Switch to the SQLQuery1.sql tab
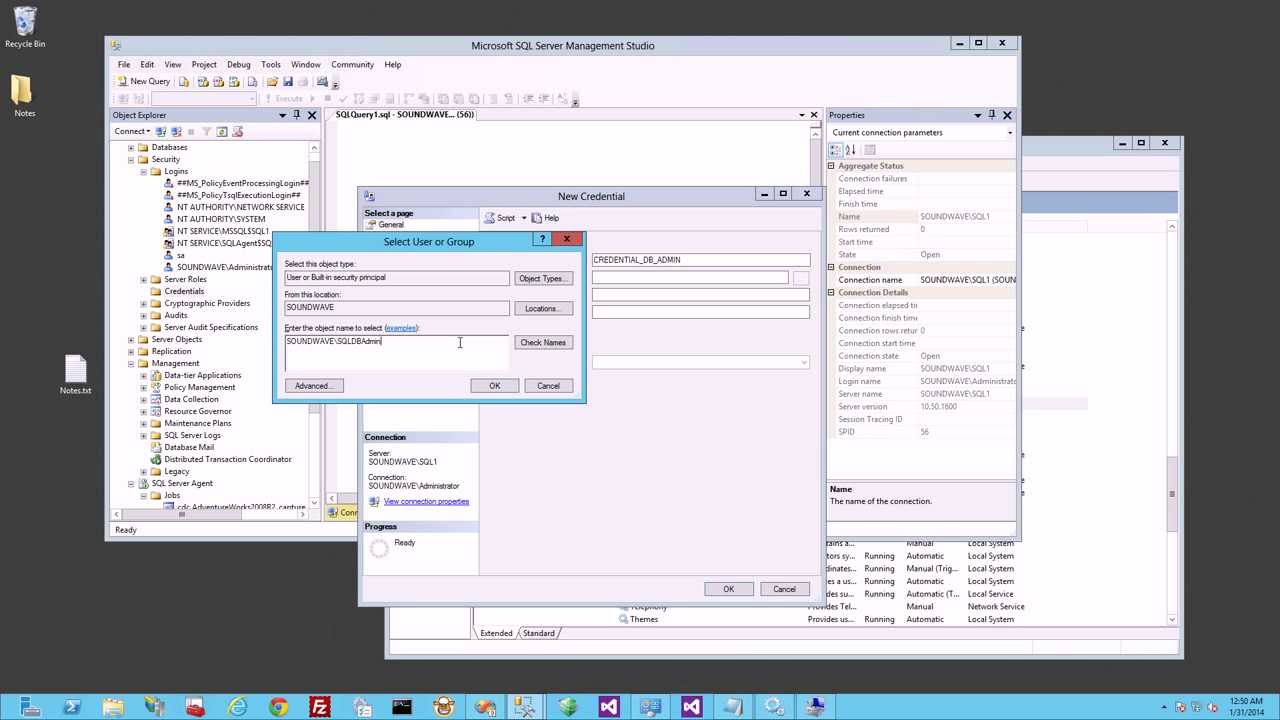Screen dimensions: 1280x720 (x=404, y=114)
